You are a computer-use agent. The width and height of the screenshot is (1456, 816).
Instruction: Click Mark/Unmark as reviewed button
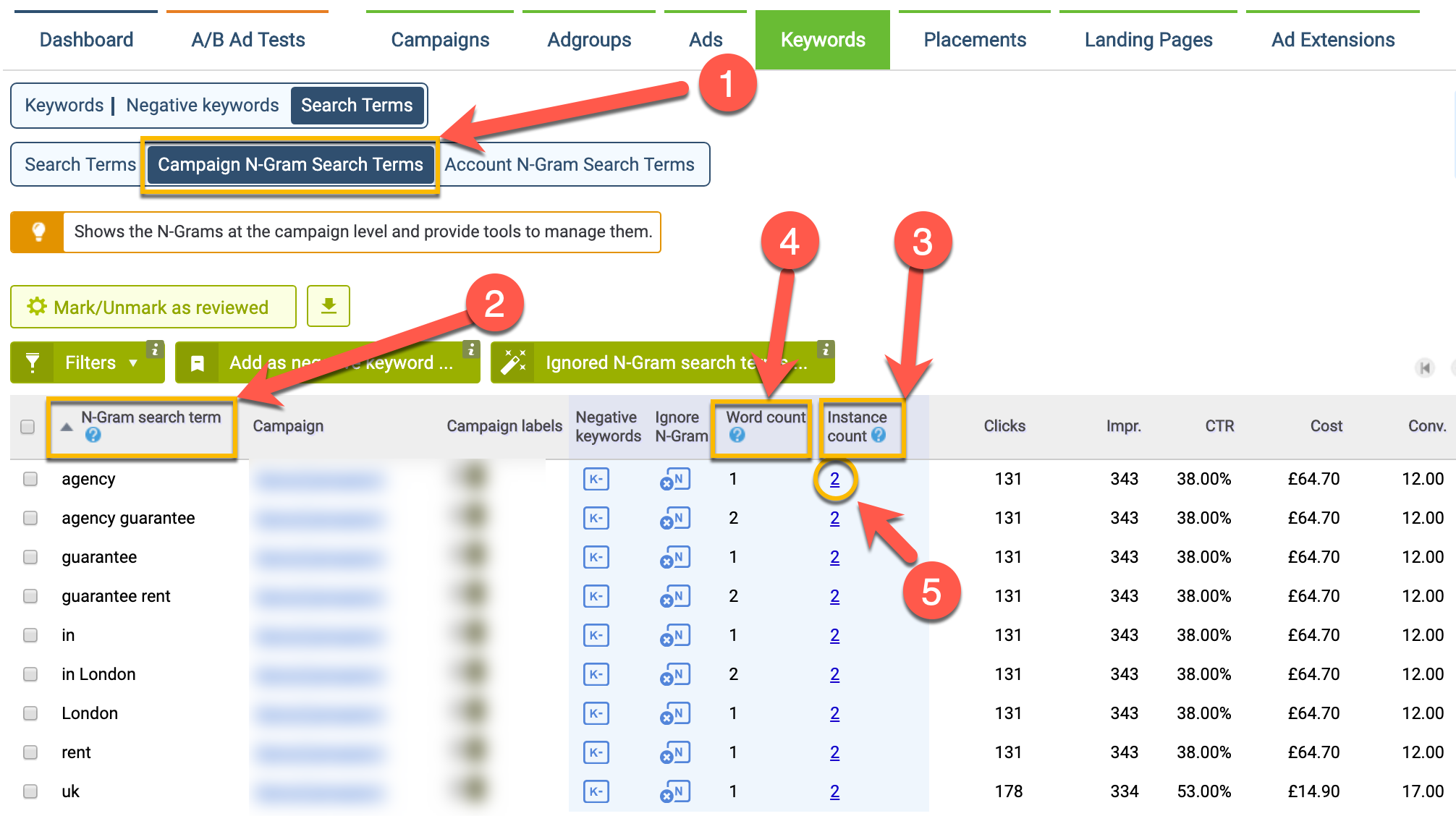point(153,307)
